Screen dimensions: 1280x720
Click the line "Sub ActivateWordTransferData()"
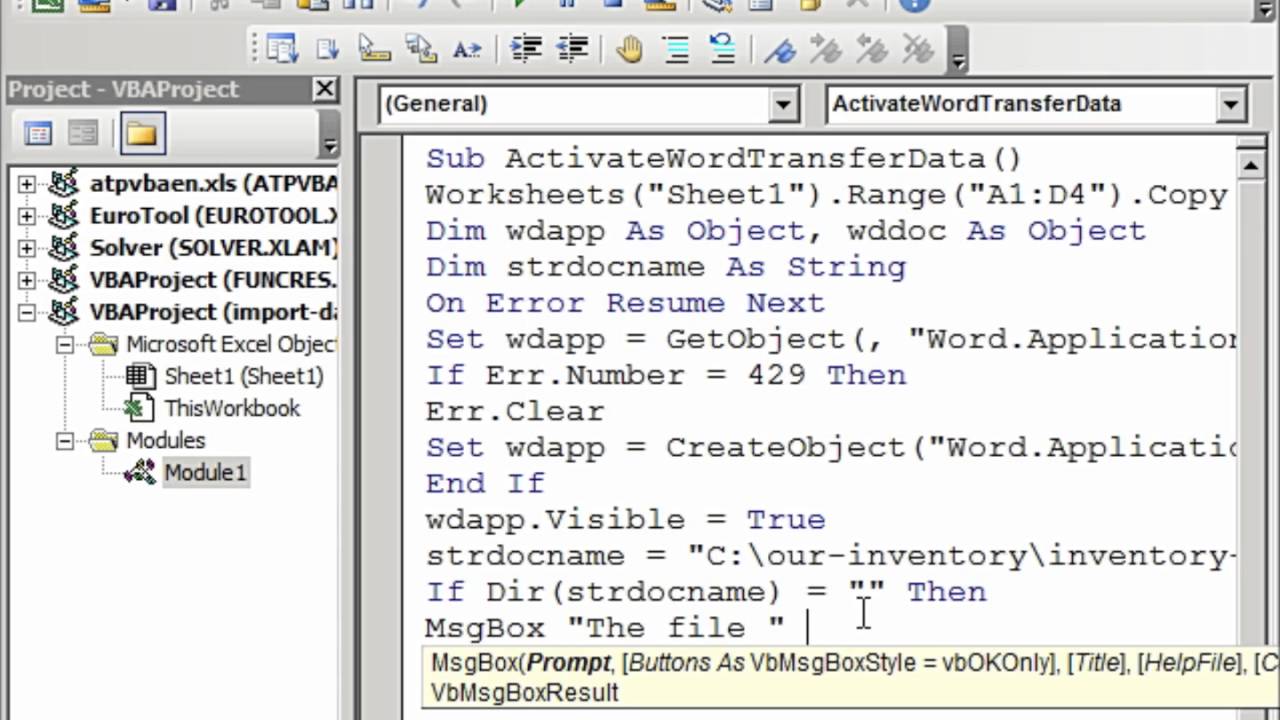(723, 158)
